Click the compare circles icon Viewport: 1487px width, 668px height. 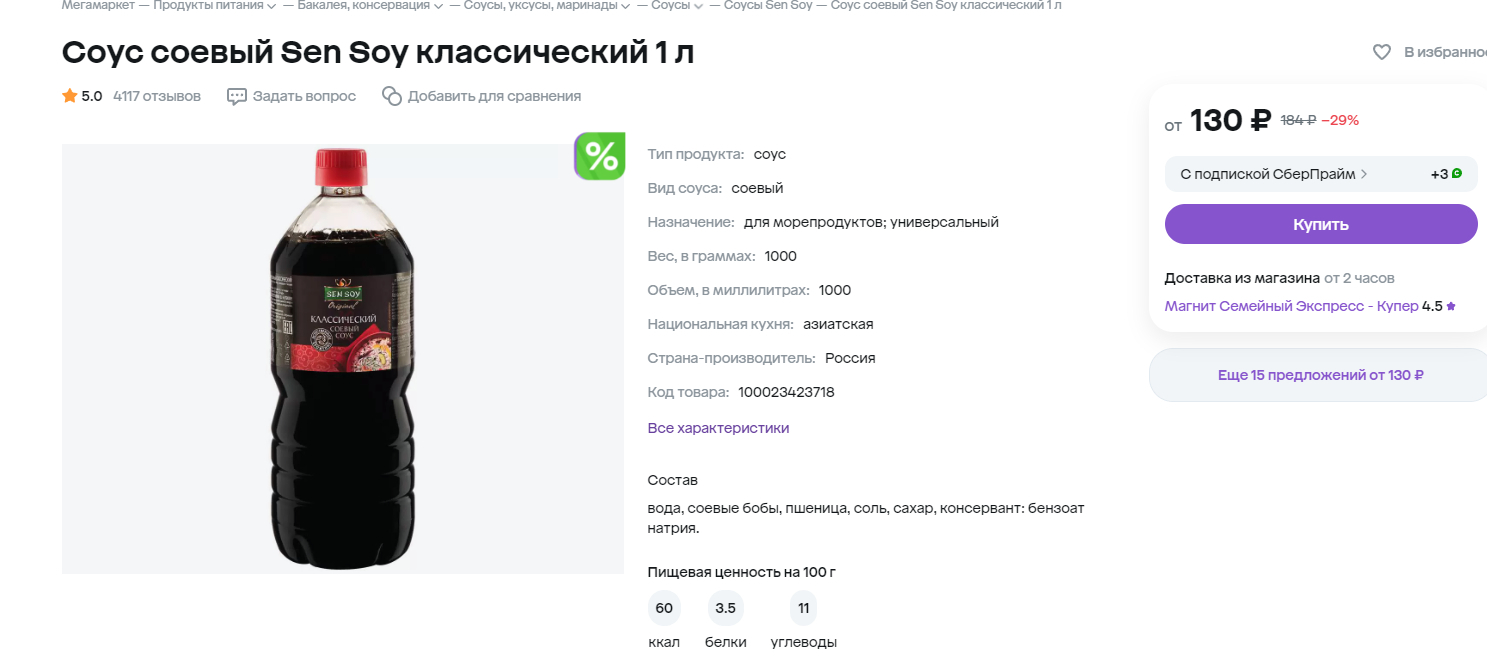point(392,96)
